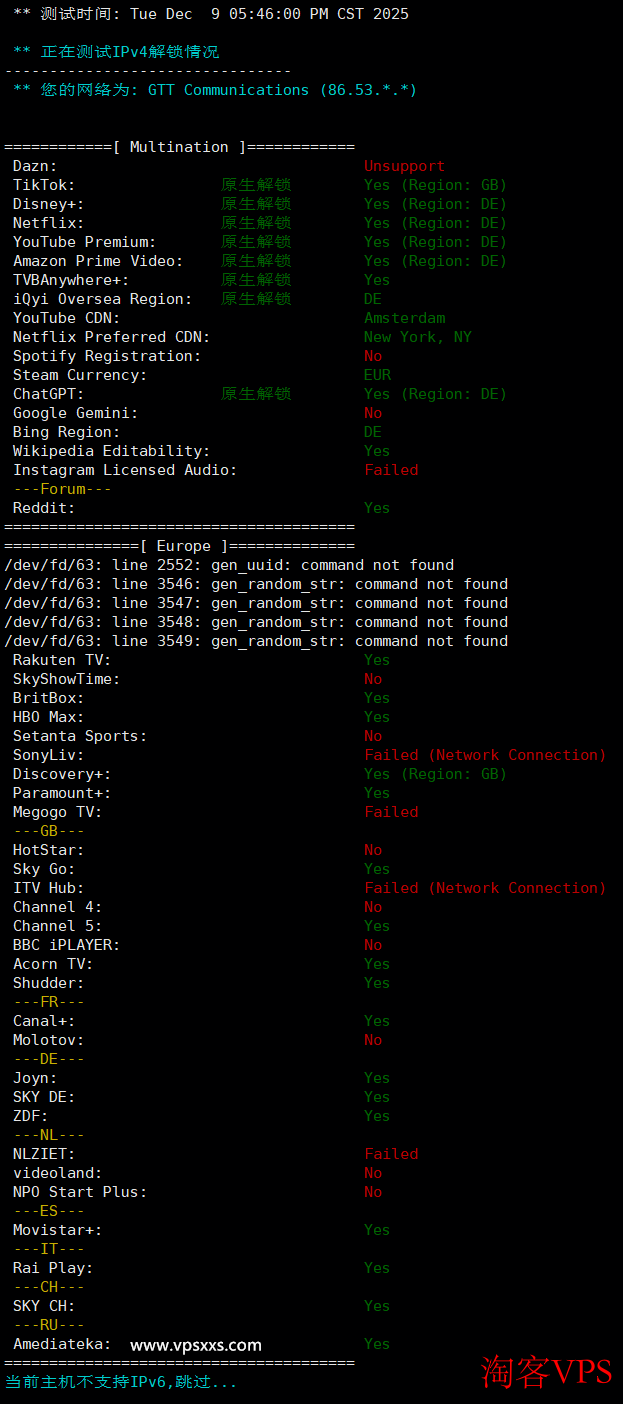Click the gen_uuid command not found error
Image resolution: width=623 pixels, height=1404 pixels.
pyautogui.click(x=229, y=565)
